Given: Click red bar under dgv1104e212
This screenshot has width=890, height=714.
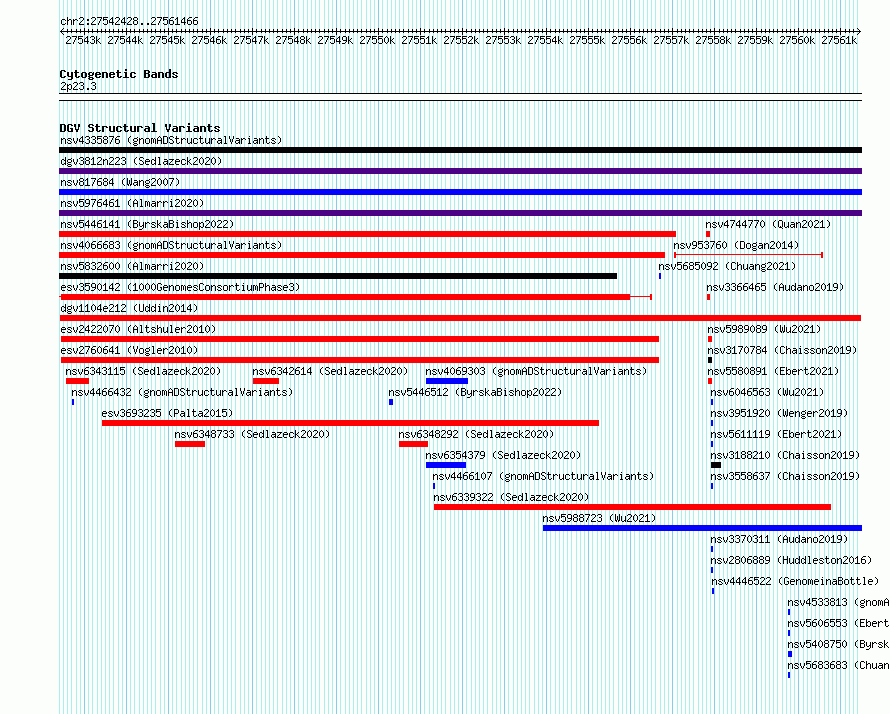Looking at the screenshot, I should click(460, 318).
